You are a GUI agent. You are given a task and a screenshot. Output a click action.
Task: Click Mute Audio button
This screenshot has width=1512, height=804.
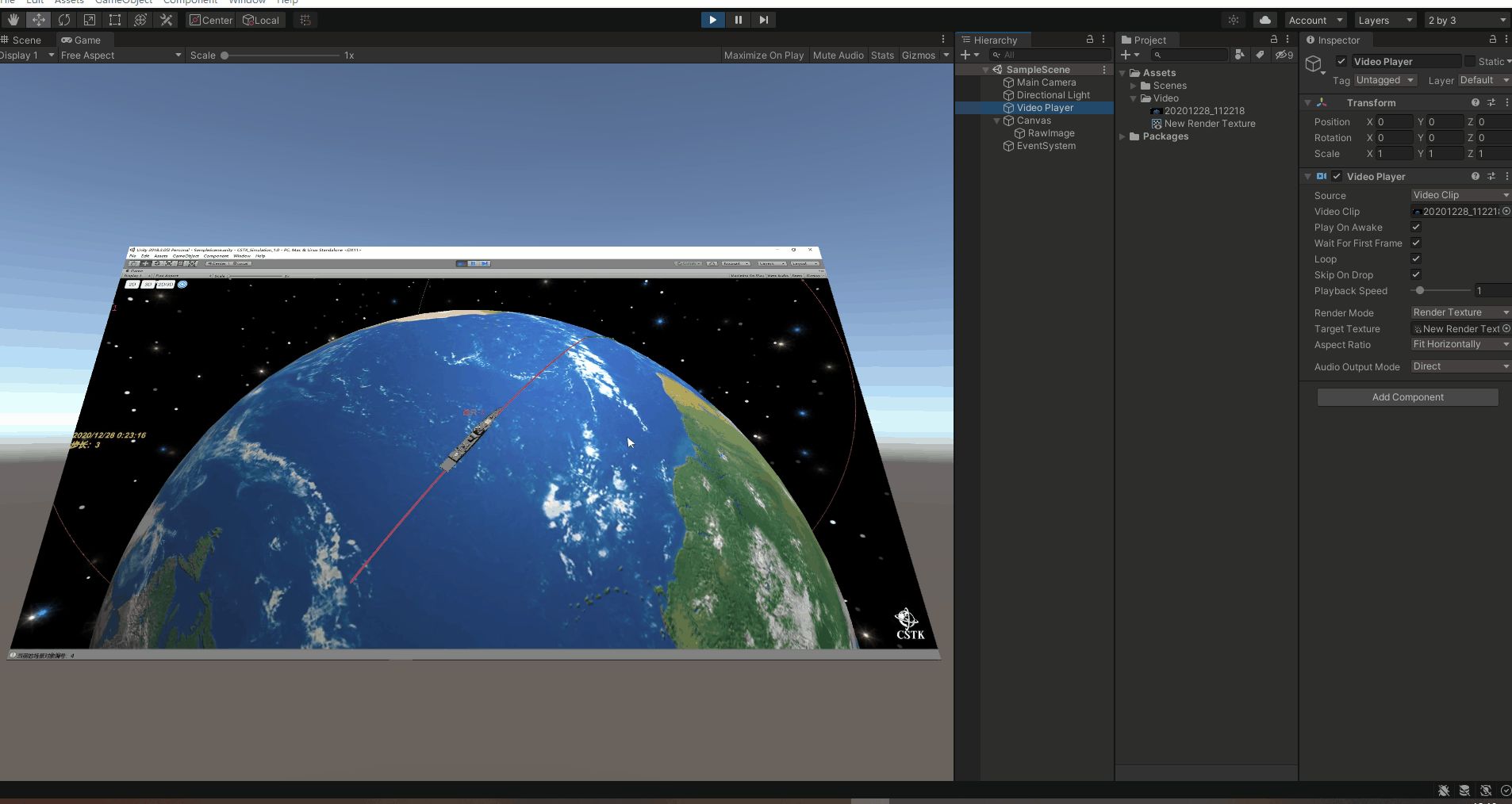click(838, 55)
